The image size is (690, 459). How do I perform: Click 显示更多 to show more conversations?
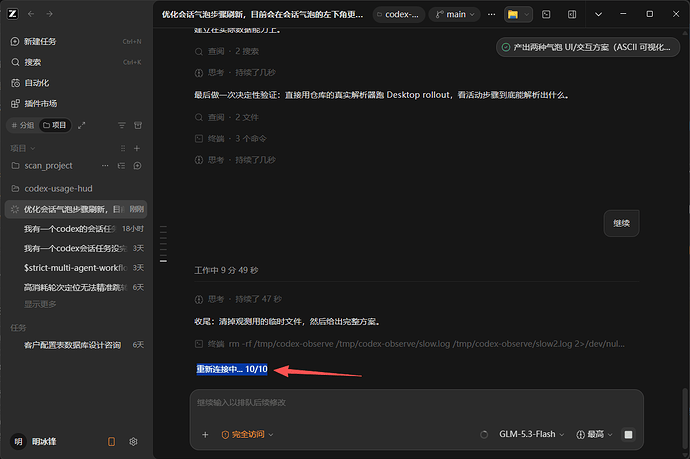pyautogui.click(x=40, y=304)
